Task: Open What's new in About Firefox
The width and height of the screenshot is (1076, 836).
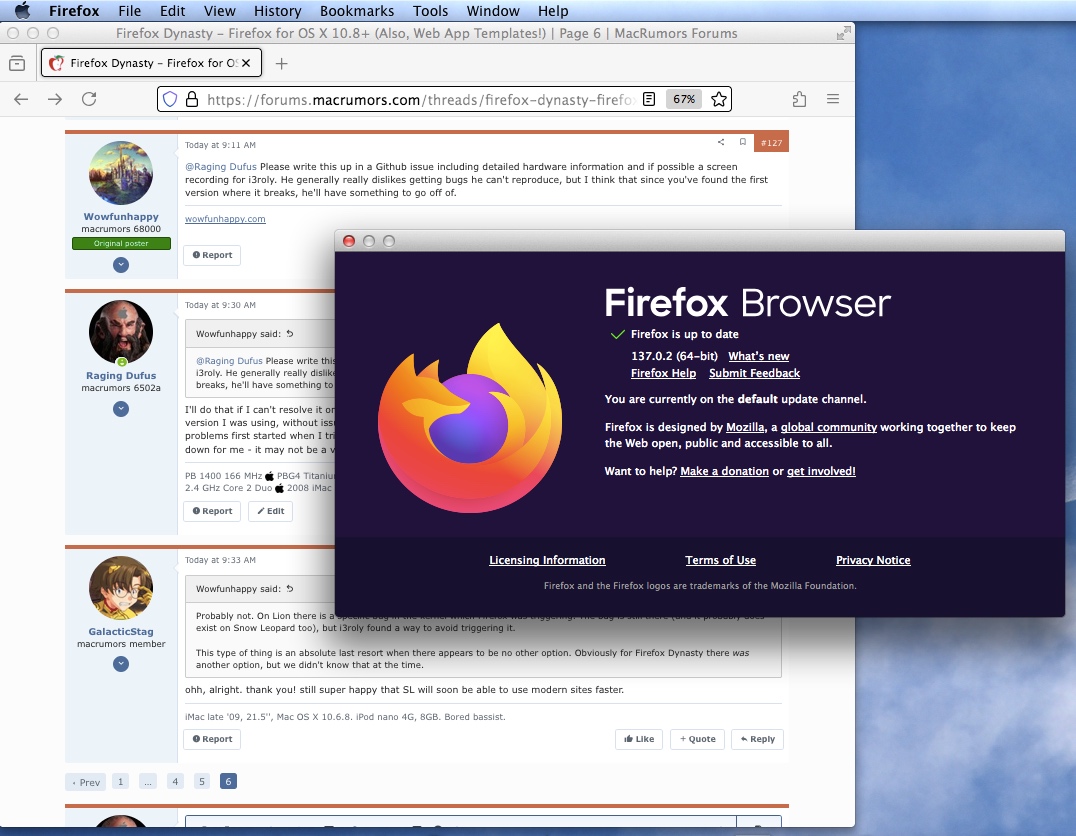Action: [x=758, y=356]
